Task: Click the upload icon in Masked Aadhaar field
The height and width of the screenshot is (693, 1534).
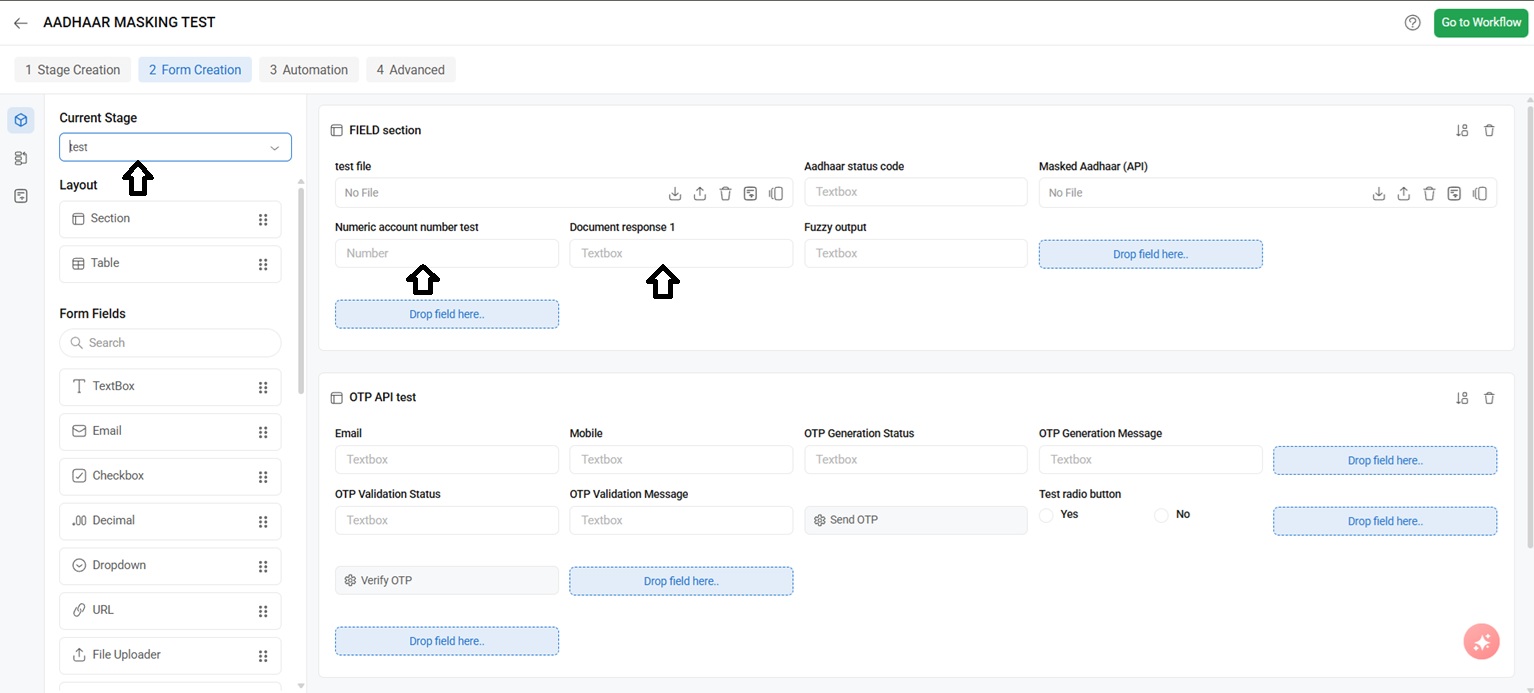Action: 1404,193
